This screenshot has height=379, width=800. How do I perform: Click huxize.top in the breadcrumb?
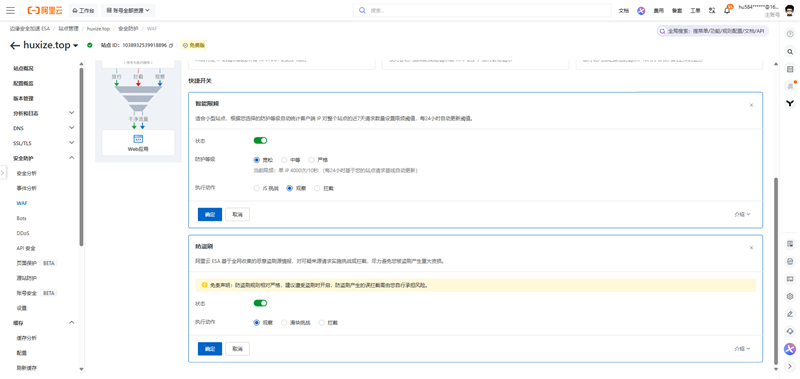pos(98,29)
